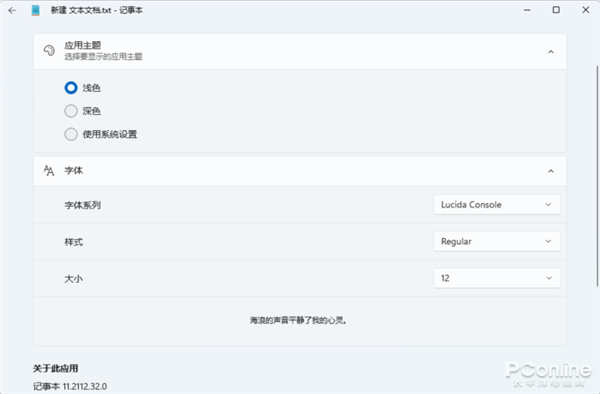Image resolution: width=600 pixels, height=394 pixels.
Task: Click the font preview sentence 海浪的声音平静了我的心灵
Action: click(298, 320)
